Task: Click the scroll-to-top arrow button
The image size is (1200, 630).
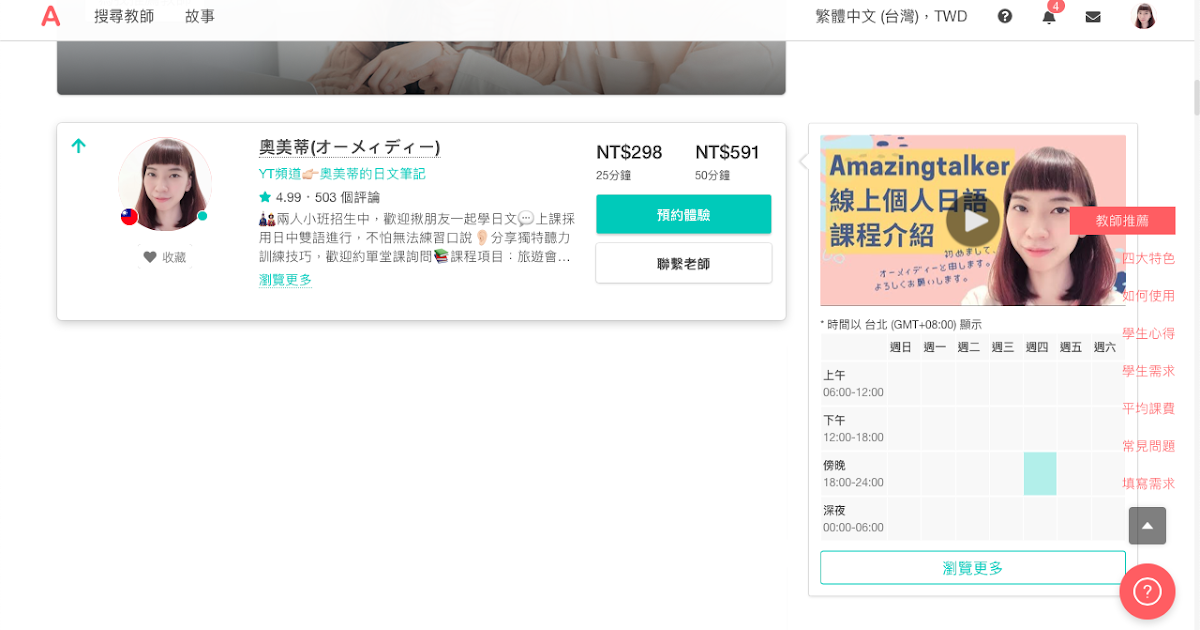Action: tap(1147, 525)
